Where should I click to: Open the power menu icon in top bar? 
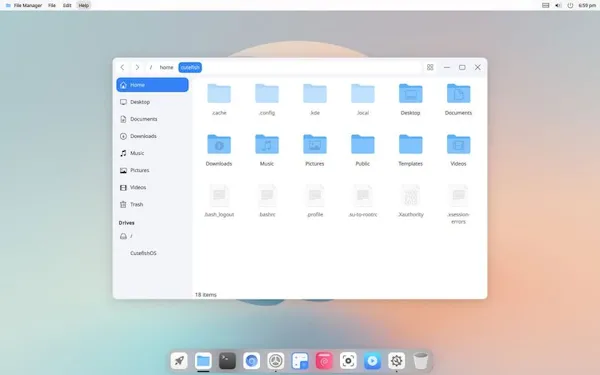pyautogui.click(x=570, y=5)
